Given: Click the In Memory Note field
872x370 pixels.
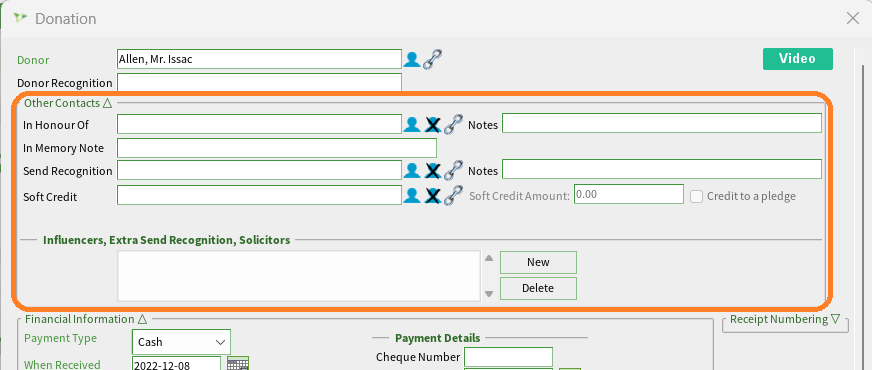Looking at the screenshot, I should (277, 148).
